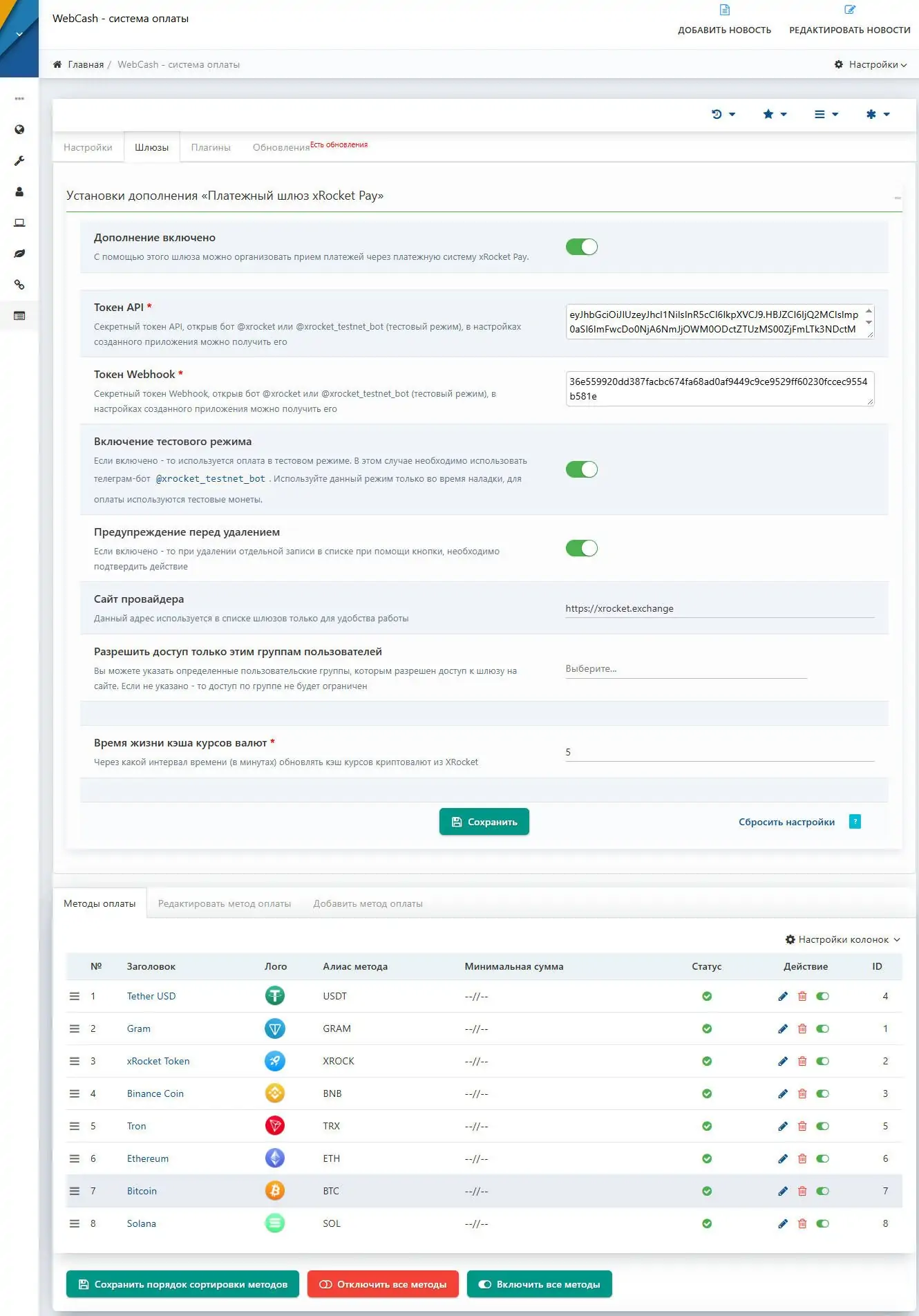The height and width of the screenshot is (1316, 919).
Task: Open the globe icon in the left sidebar
Action: click(19, 130)
